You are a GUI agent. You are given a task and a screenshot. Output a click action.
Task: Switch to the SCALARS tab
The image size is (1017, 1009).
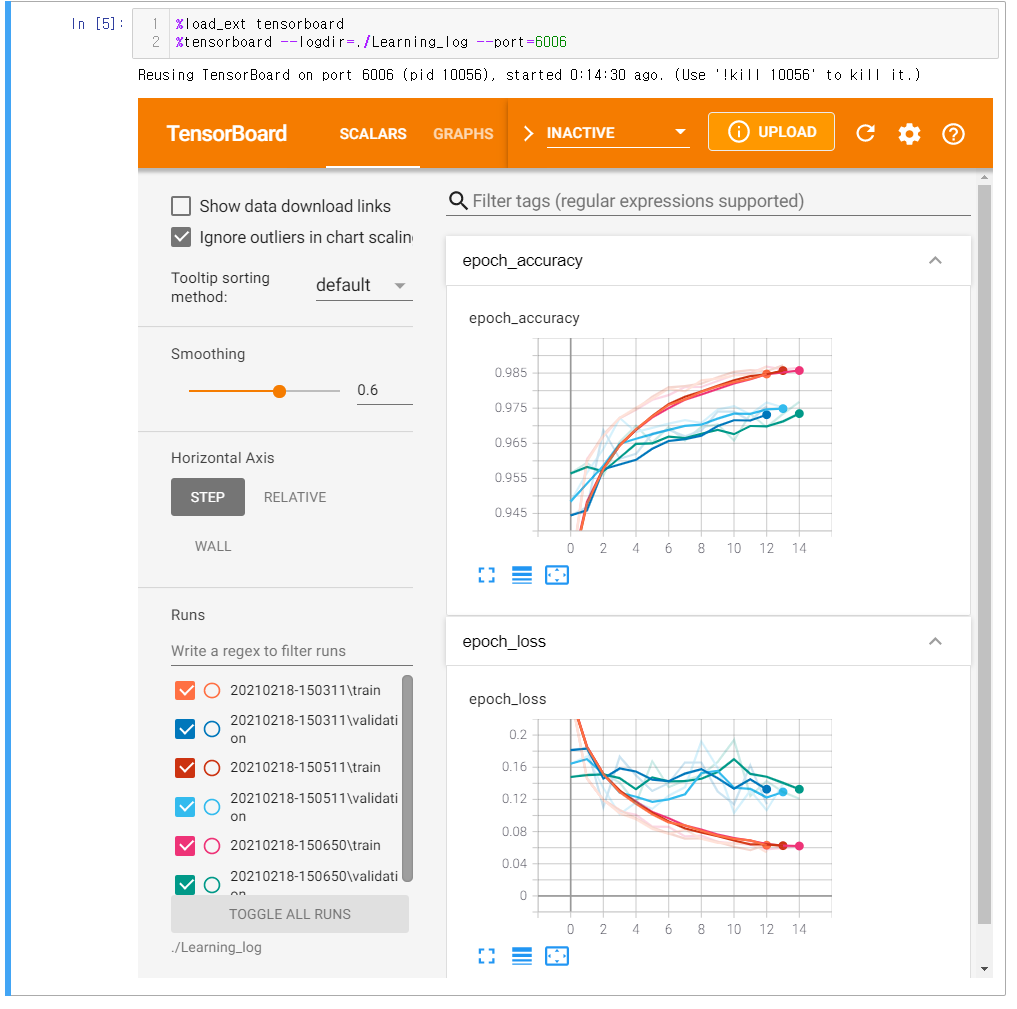(x=373, y=134)
